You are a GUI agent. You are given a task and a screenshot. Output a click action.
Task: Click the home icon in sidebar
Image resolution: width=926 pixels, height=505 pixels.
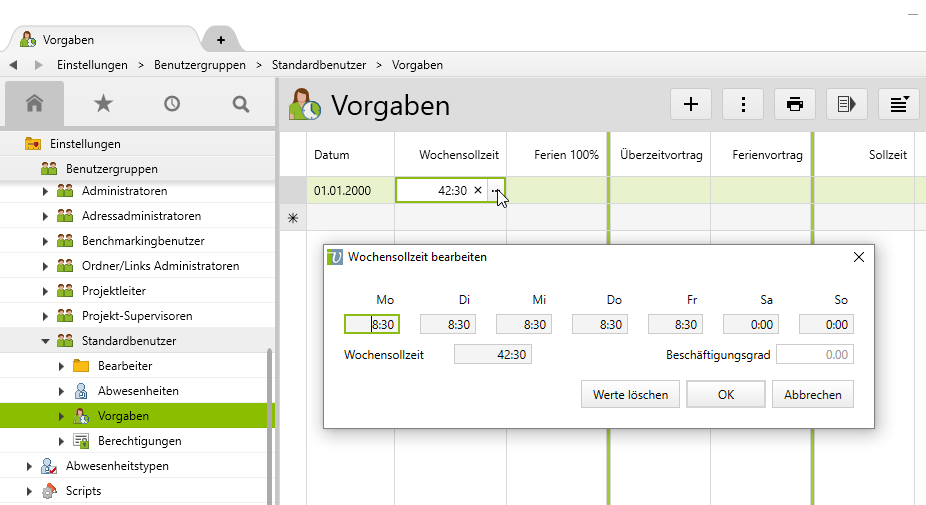coord(35,103)
